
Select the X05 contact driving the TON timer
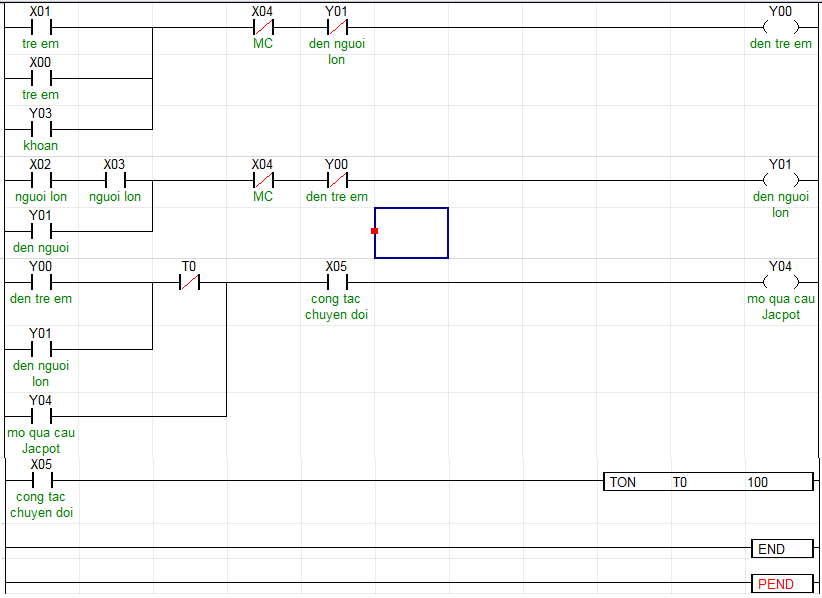tap(40, 480)
